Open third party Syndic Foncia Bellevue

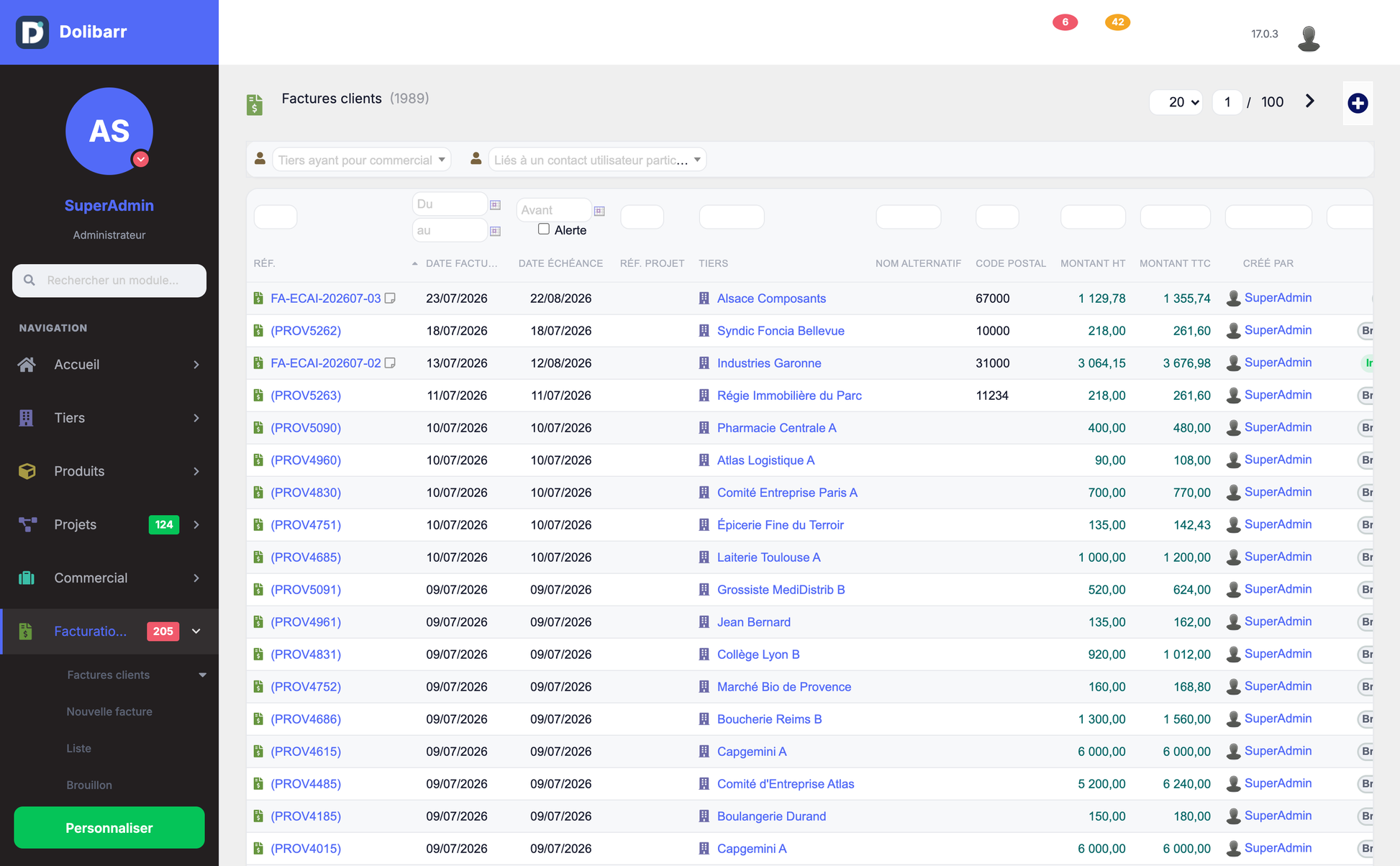click(x=781, y=330)
